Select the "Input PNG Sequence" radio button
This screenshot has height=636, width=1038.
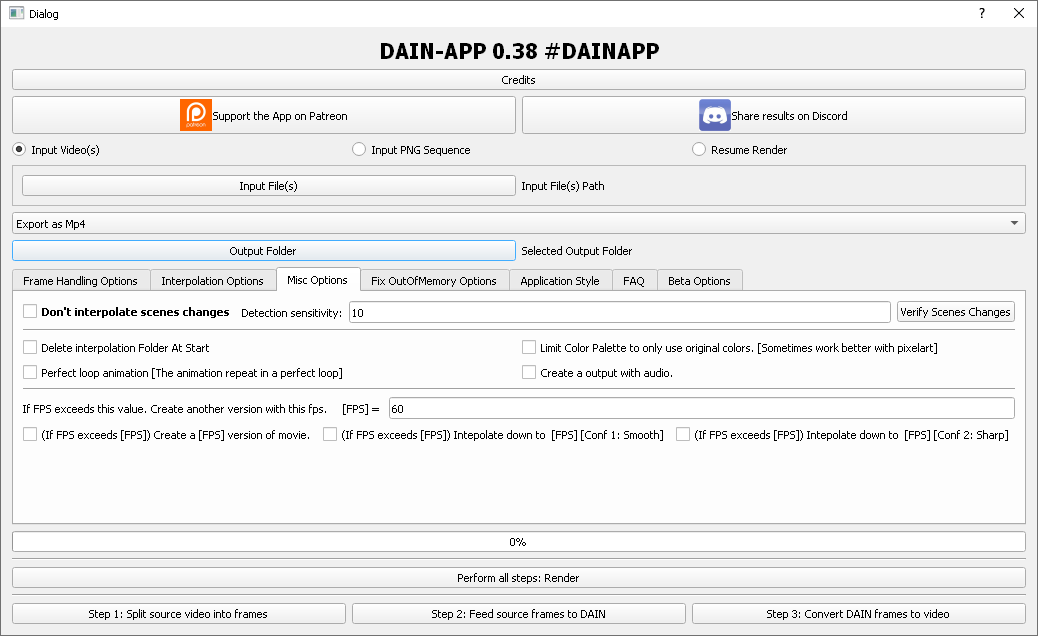358,149
